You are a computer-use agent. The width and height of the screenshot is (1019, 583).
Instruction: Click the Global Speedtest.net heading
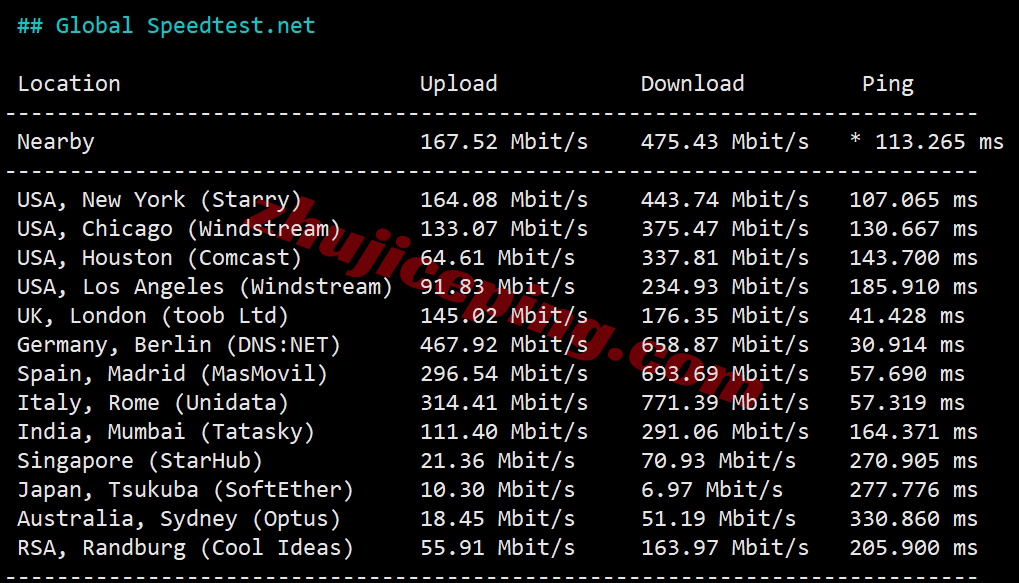(166, 26)
